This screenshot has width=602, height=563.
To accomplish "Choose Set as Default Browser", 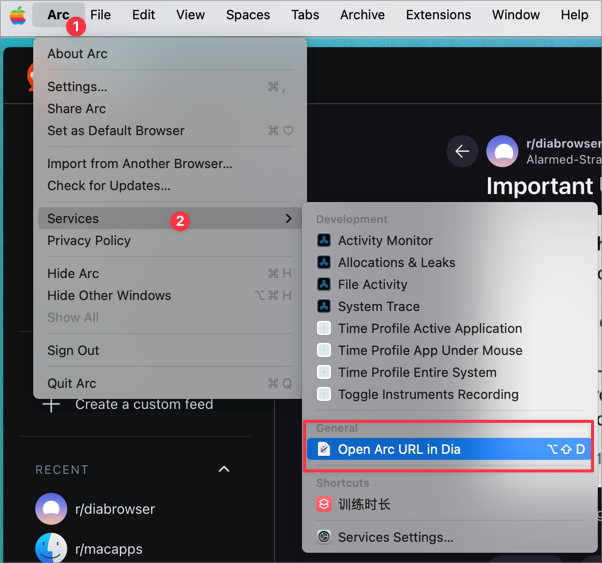I will coord(170,131).
